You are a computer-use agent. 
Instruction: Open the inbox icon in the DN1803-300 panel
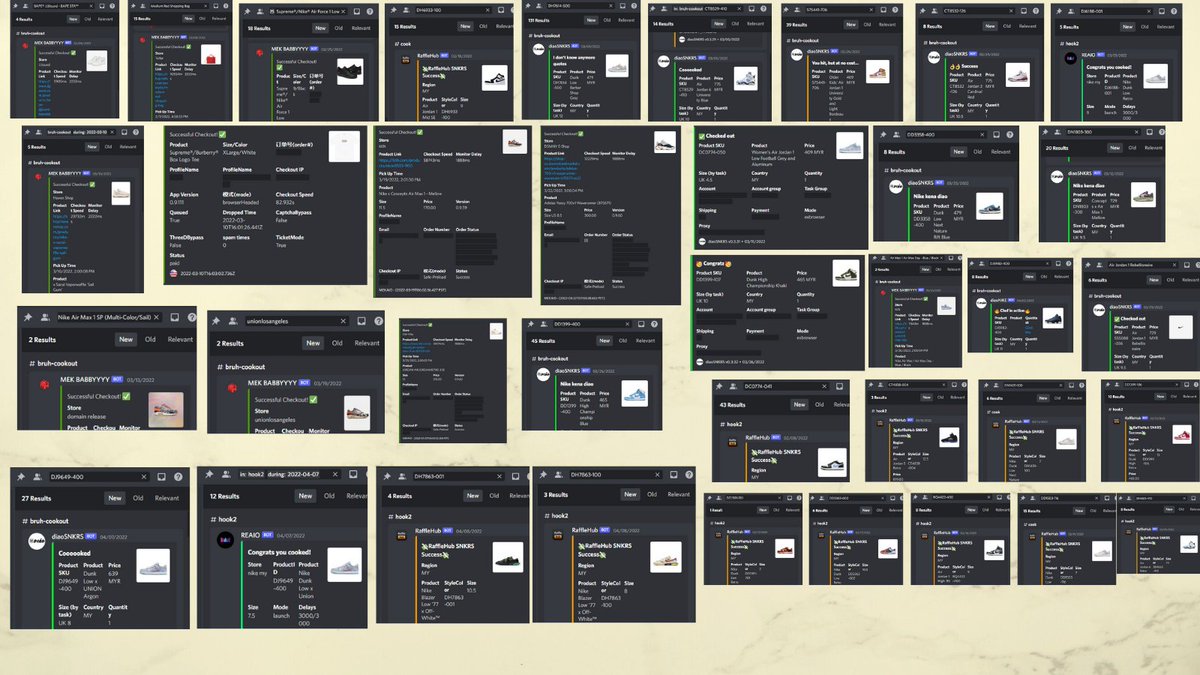point(1149,132)
